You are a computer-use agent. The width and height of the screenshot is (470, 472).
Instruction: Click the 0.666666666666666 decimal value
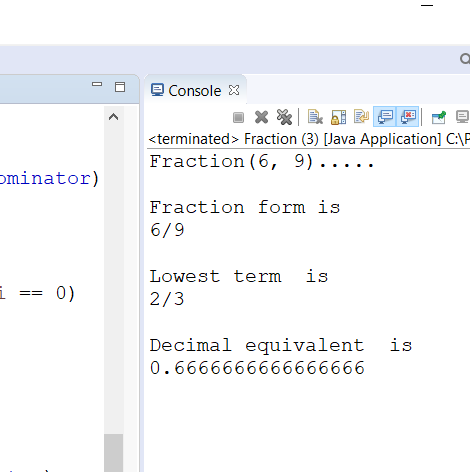257,368
